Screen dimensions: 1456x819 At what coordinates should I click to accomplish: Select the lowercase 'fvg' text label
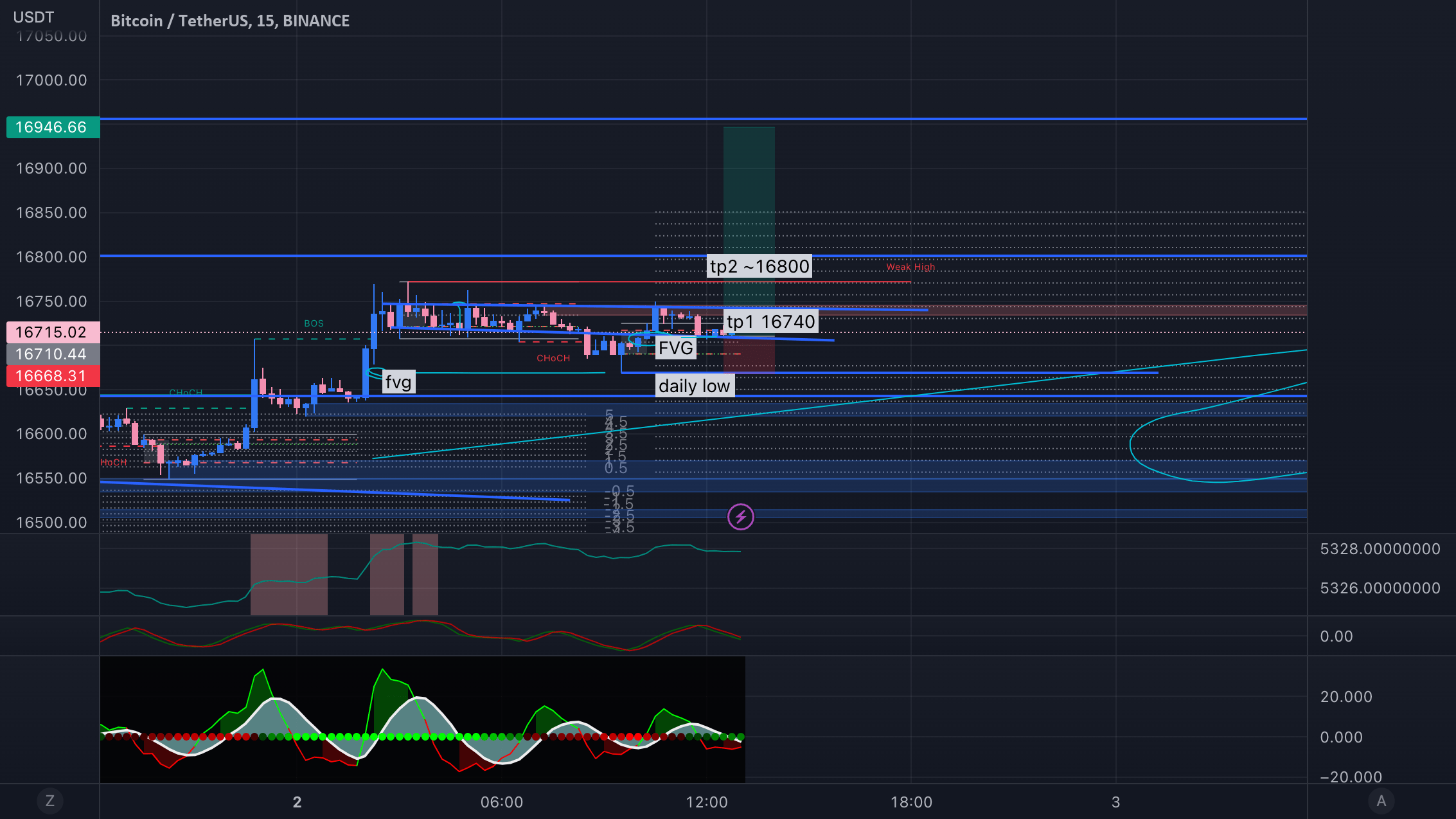point(398,382)
